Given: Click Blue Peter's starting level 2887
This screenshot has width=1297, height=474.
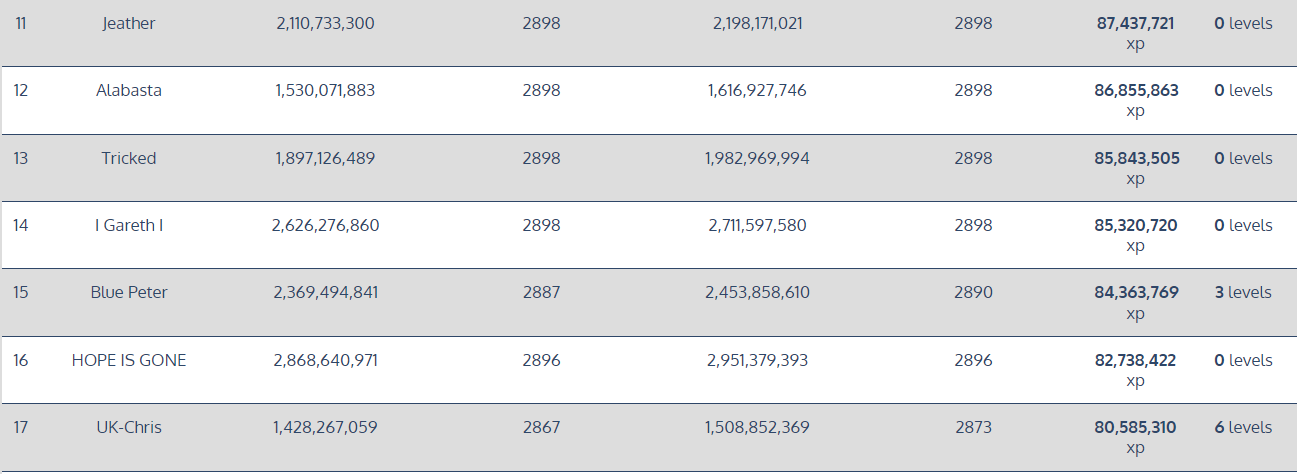Looking at the screenshot, I should coord(541,292).
